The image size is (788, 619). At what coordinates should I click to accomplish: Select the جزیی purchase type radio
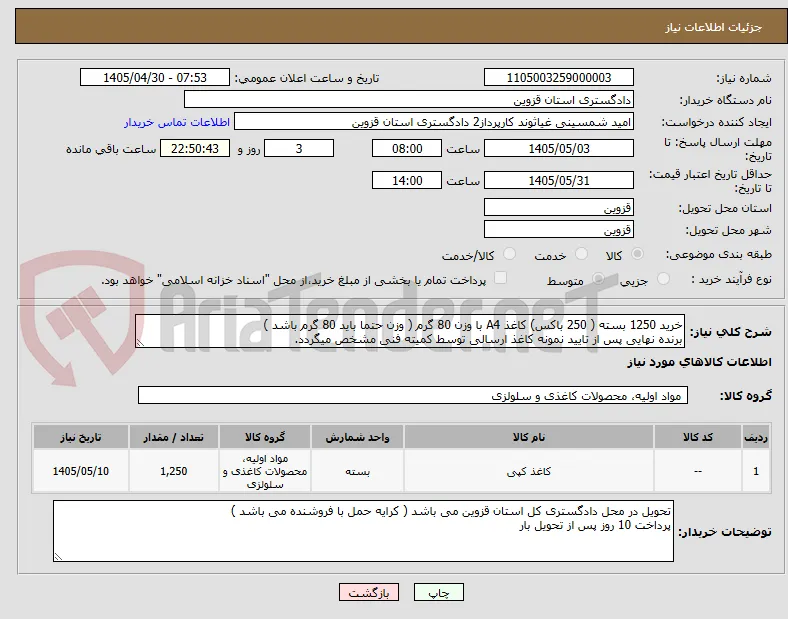pyautogui.click(x=663, y=278)
